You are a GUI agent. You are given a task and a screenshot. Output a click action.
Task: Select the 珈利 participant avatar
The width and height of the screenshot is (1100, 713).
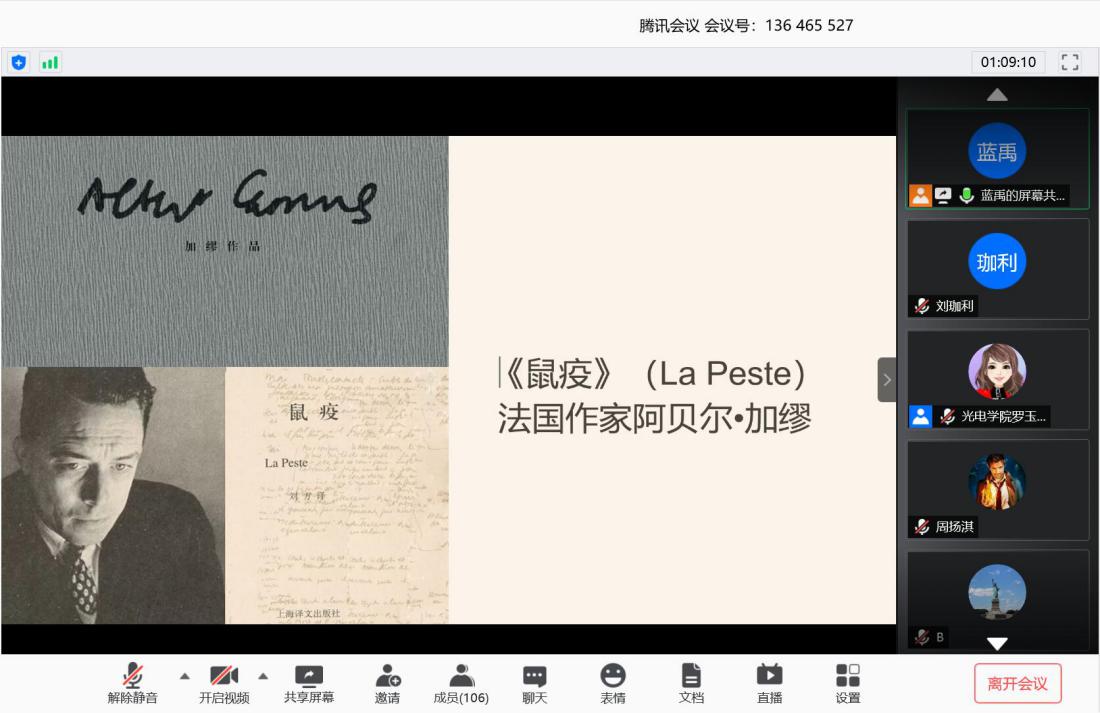pyautogui.click(x=997, y=261)
